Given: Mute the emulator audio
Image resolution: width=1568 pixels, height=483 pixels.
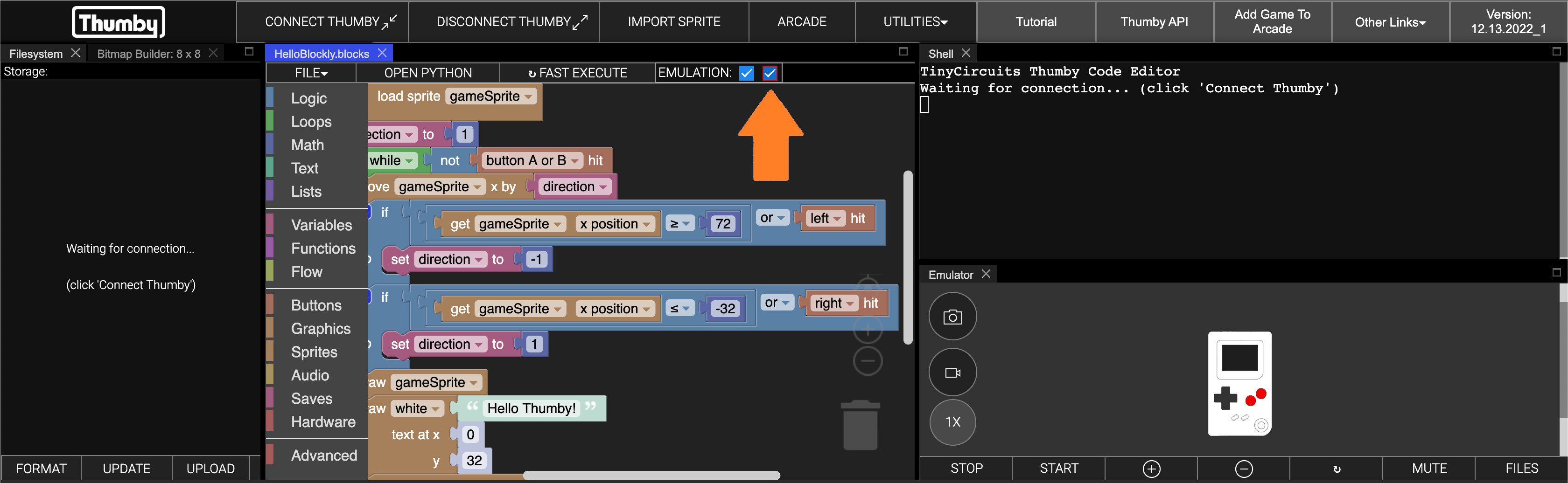Looking at the screenshot, I should pyautogui.click(x=1428, y=469).
